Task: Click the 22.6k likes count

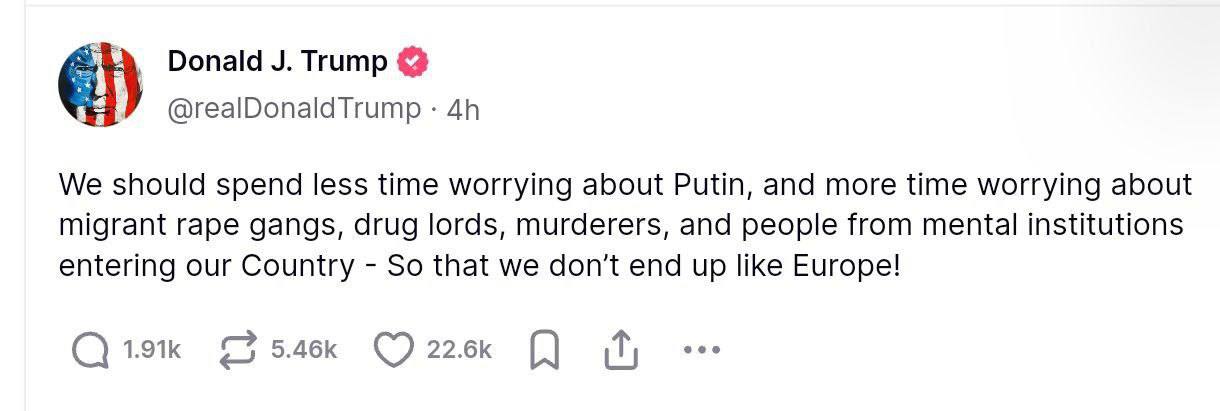Action: point(459,350)
